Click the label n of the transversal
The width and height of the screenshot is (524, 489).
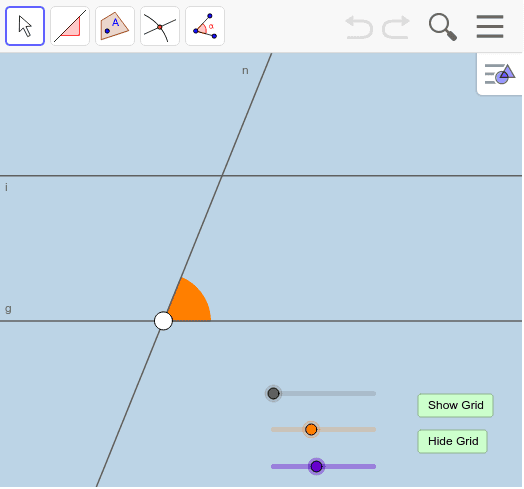tap(245, 71)
